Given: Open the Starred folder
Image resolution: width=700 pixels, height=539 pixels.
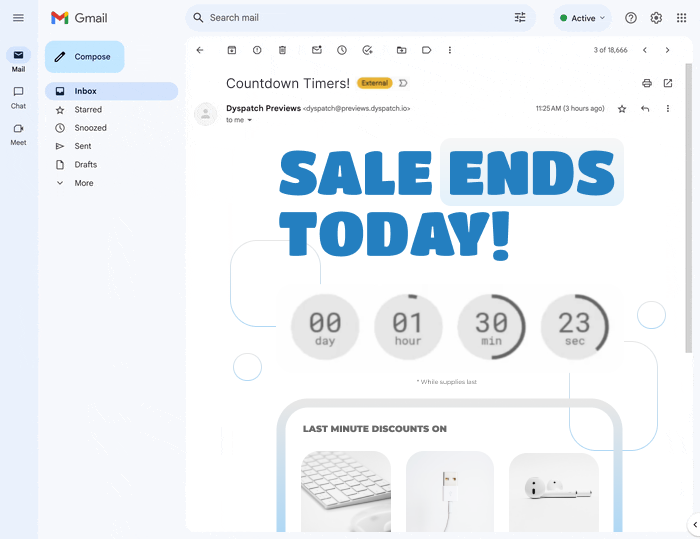Looking at the screenshot, I should tap(111, 109).
